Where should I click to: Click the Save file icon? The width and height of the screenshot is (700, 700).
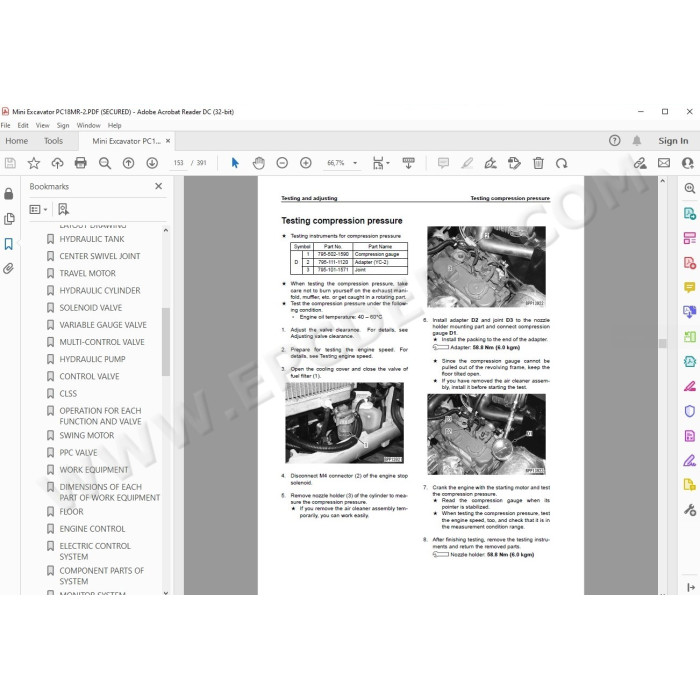[10, 163]
